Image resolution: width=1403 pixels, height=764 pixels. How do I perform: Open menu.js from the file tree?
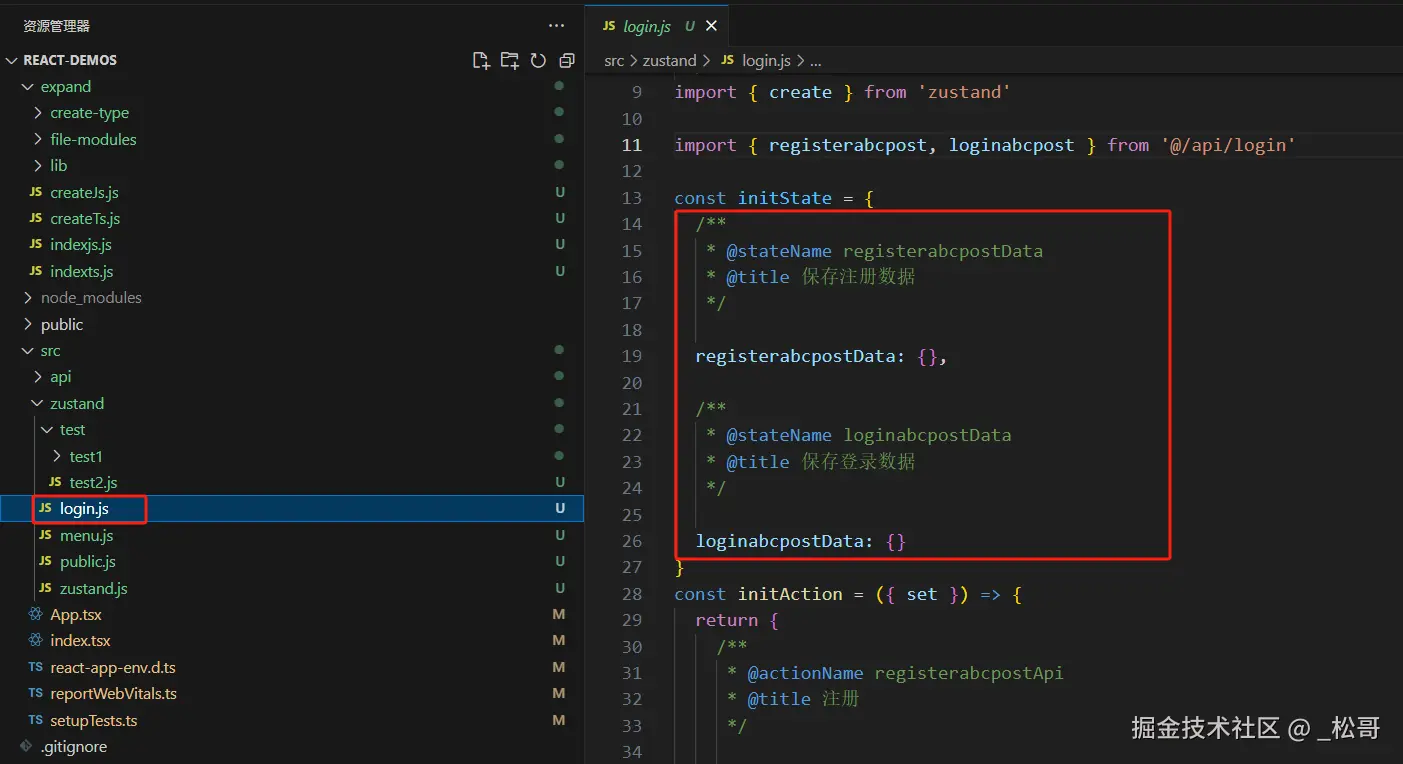click(x=86, y=536)
